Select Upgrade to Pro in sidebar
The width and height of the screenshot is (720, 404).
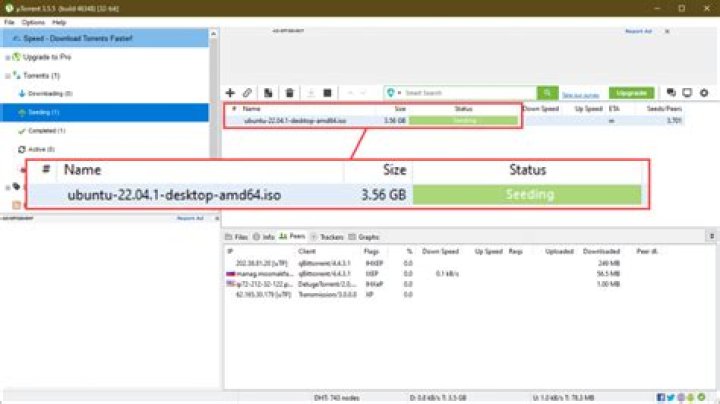(x=47, y=57)
